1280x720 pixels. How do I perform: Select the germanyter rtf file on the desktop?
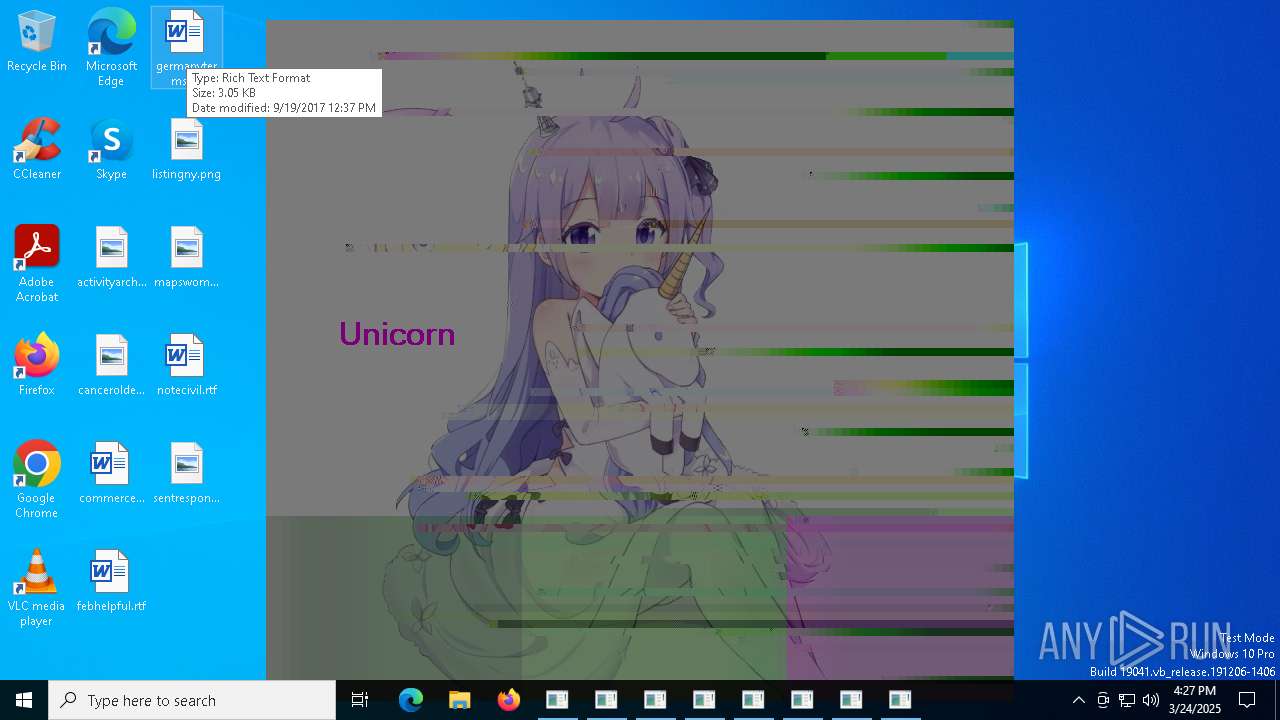[187, 47]
